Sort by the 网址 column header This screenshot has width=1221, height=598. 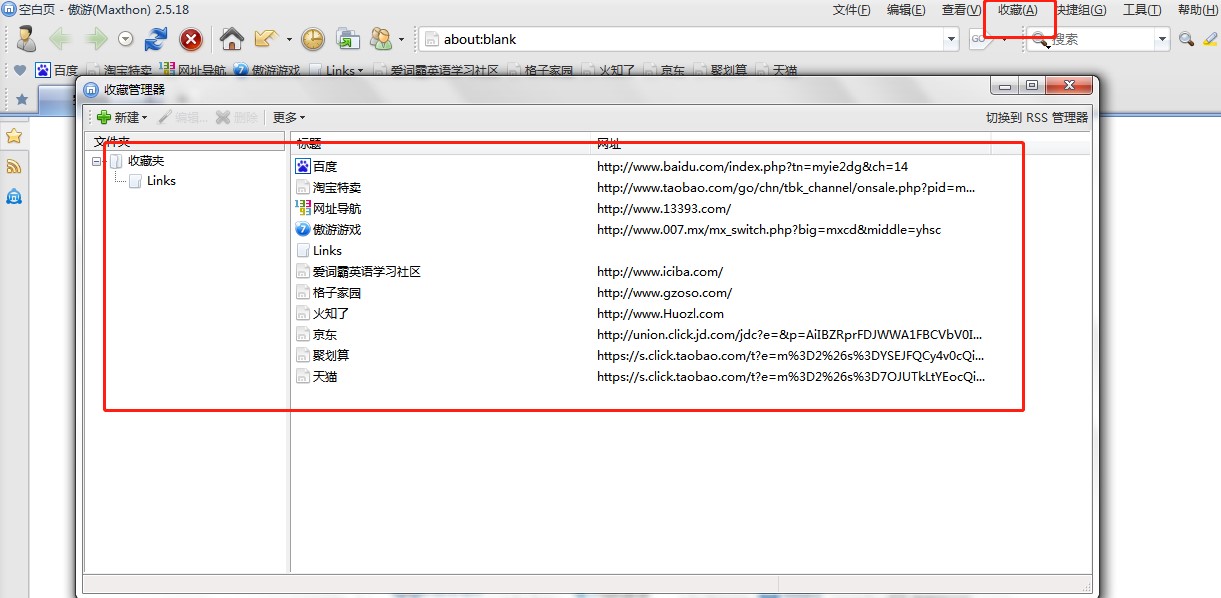pyautogui.click(x=791, y=143)
